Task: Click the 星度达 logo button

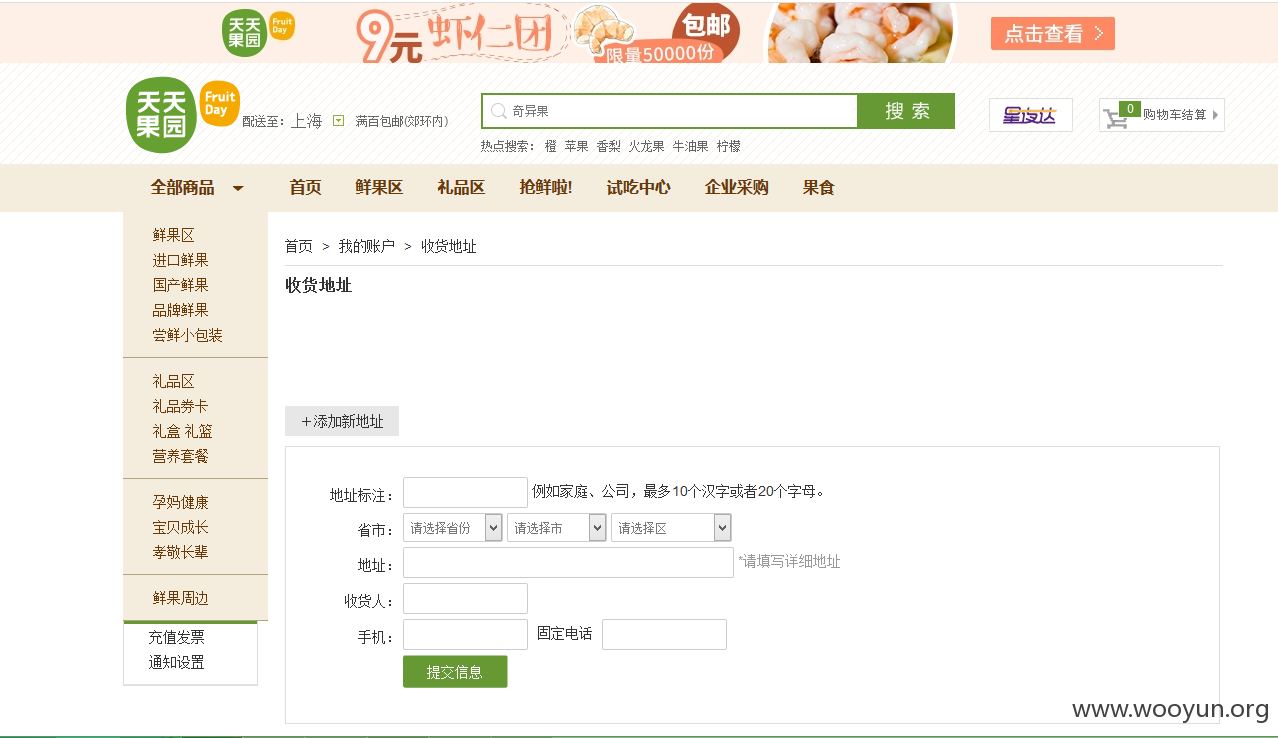Action: tap(1030, 115)
